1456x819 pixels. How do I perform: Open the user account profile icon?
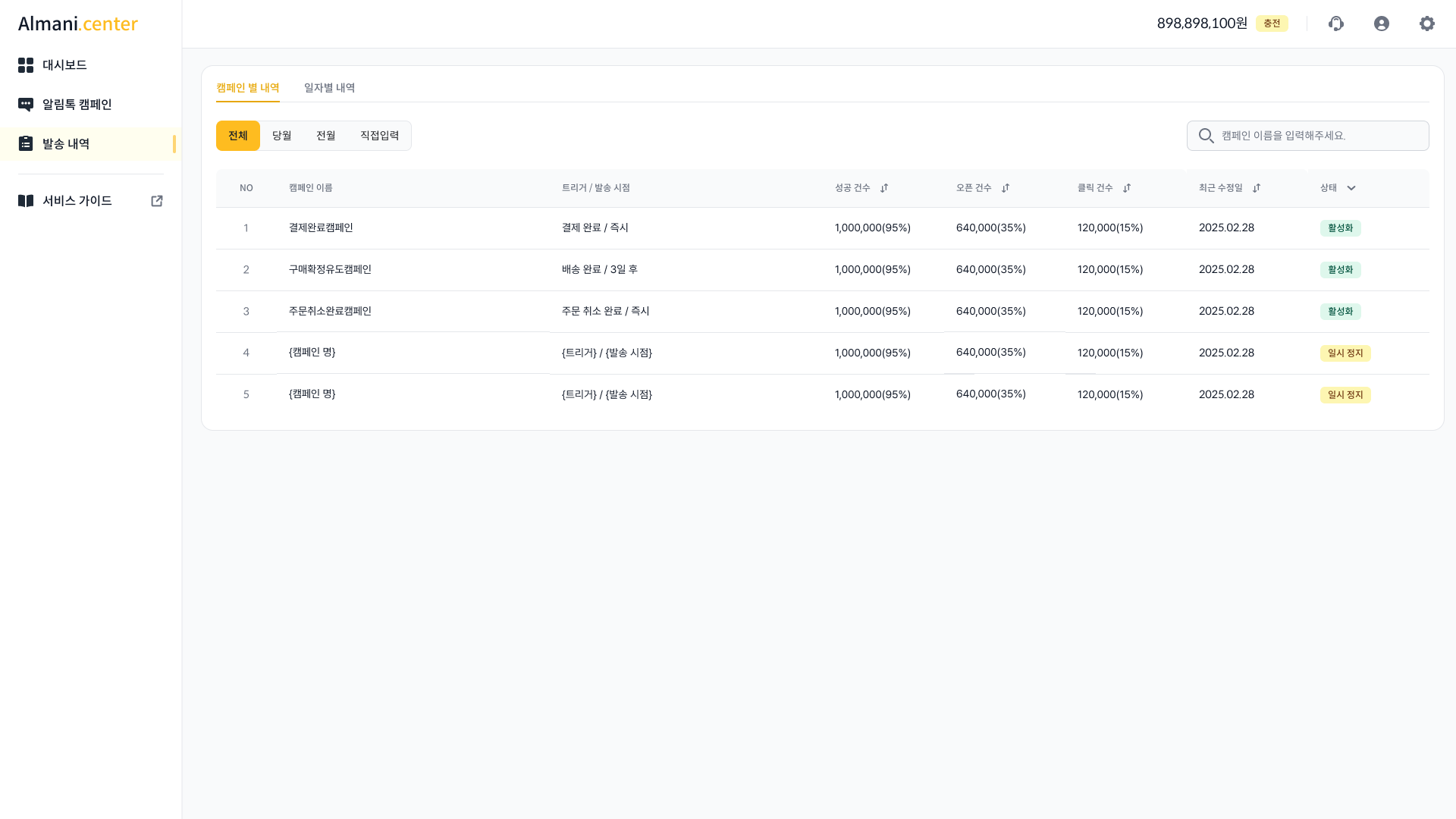tap(1382, 24)
